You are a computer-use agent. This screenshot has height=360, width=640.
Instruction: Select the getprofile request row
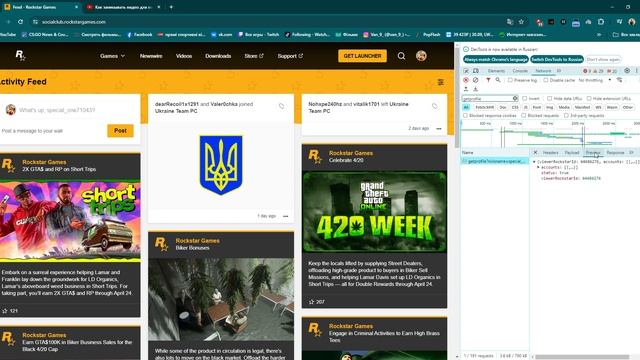tap(495, 161)
